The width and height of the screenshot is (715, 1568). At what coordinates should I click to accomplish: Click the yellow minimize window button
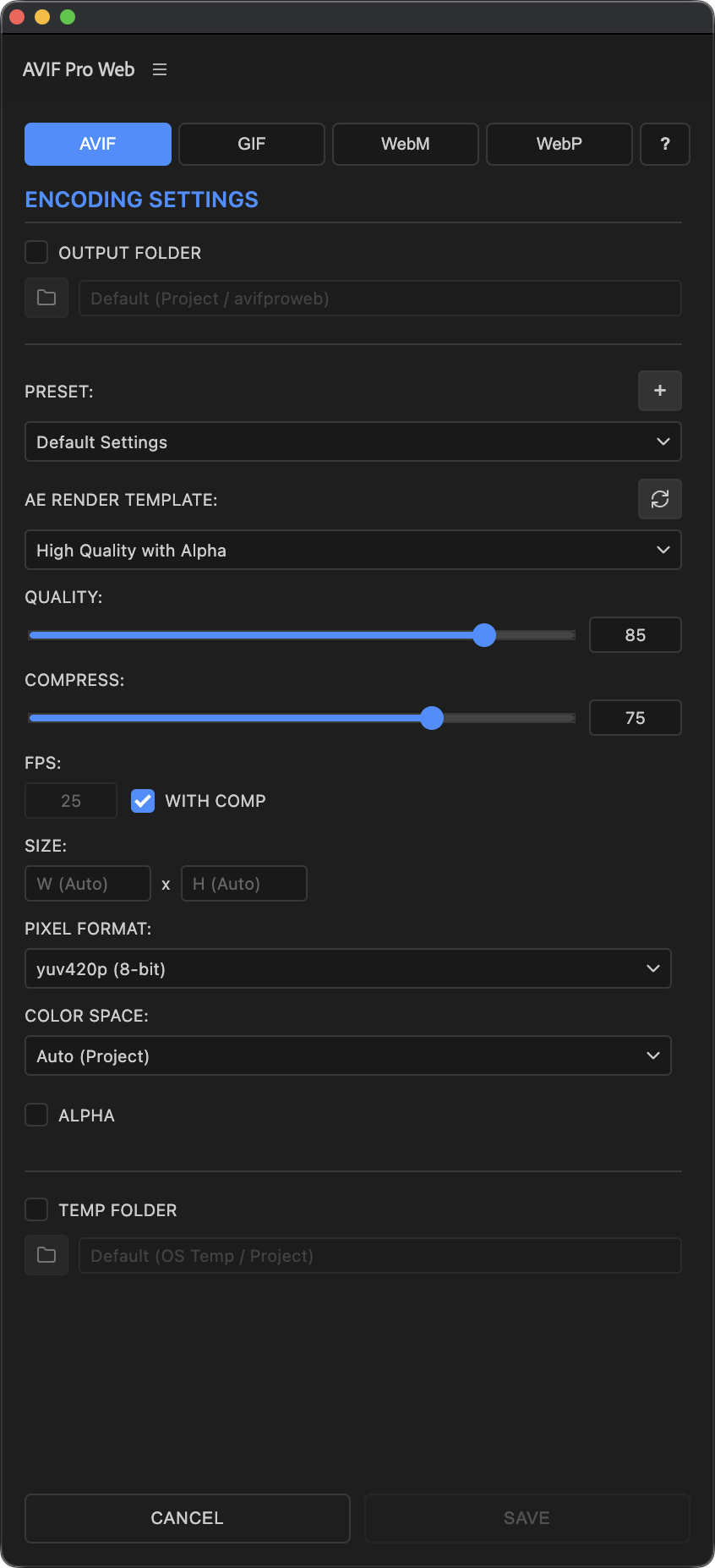[x=42, y=17]
